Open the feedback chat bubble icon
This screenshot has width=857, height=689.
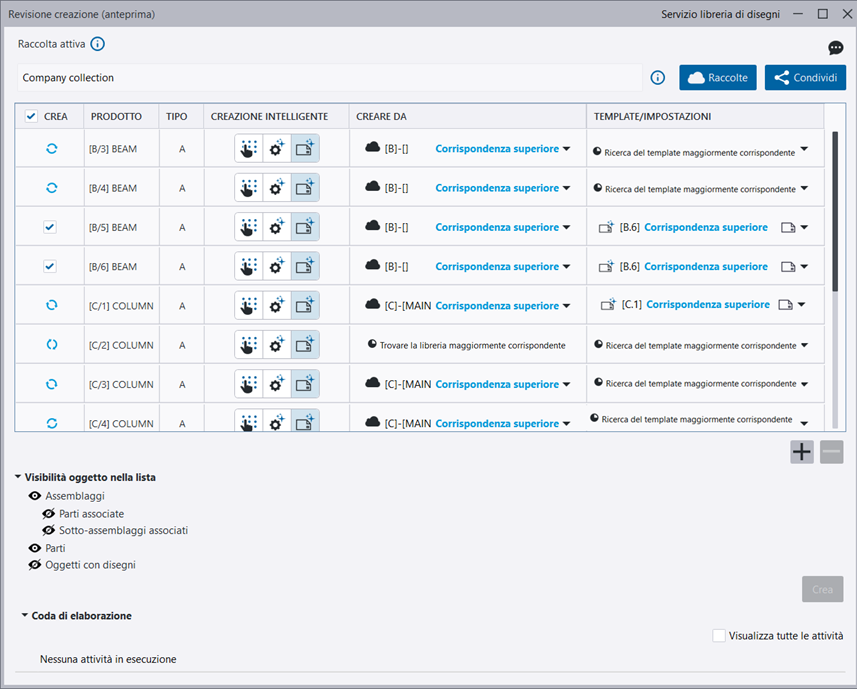pos(836,48)
